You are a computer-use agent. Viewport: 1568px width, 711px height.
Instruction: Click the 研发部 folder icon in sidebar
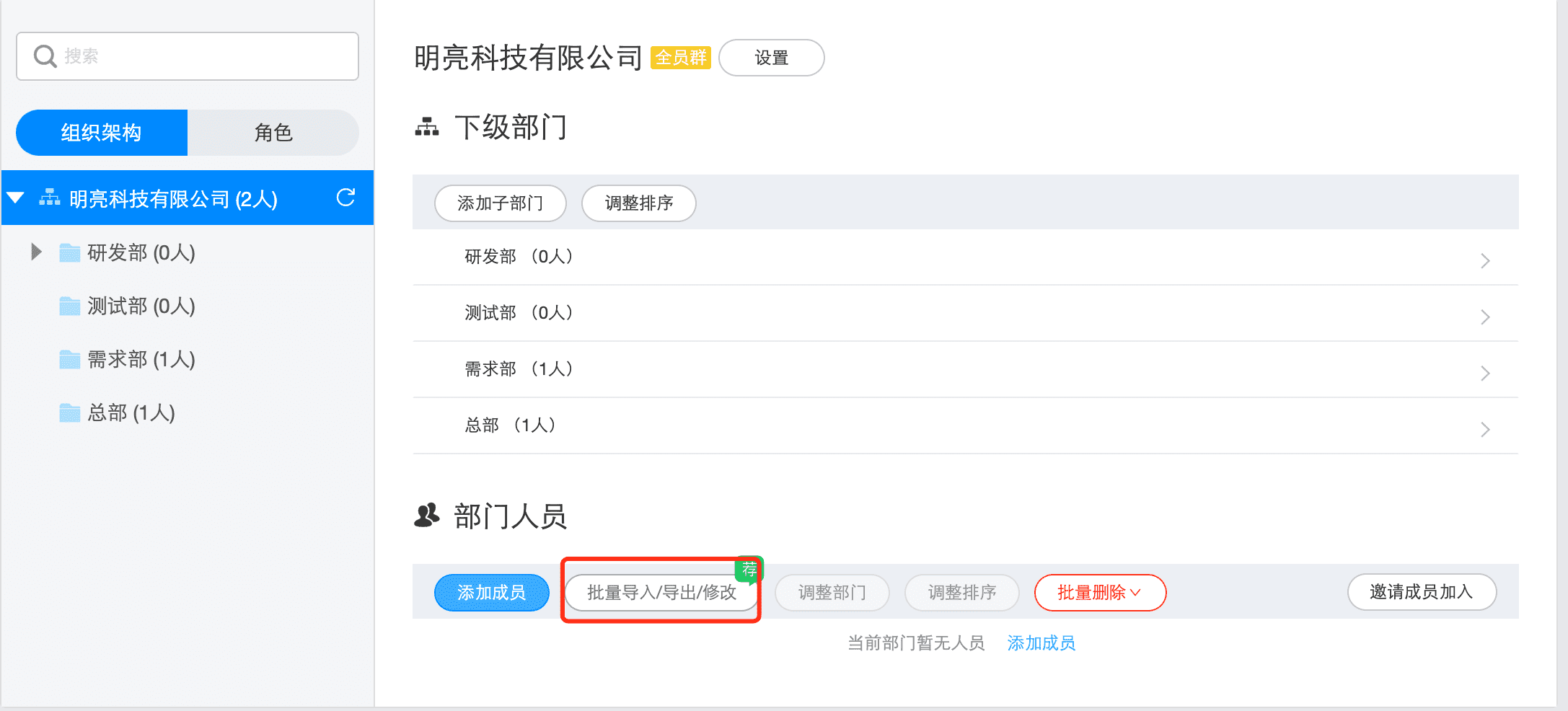click(x=69, y=252)
